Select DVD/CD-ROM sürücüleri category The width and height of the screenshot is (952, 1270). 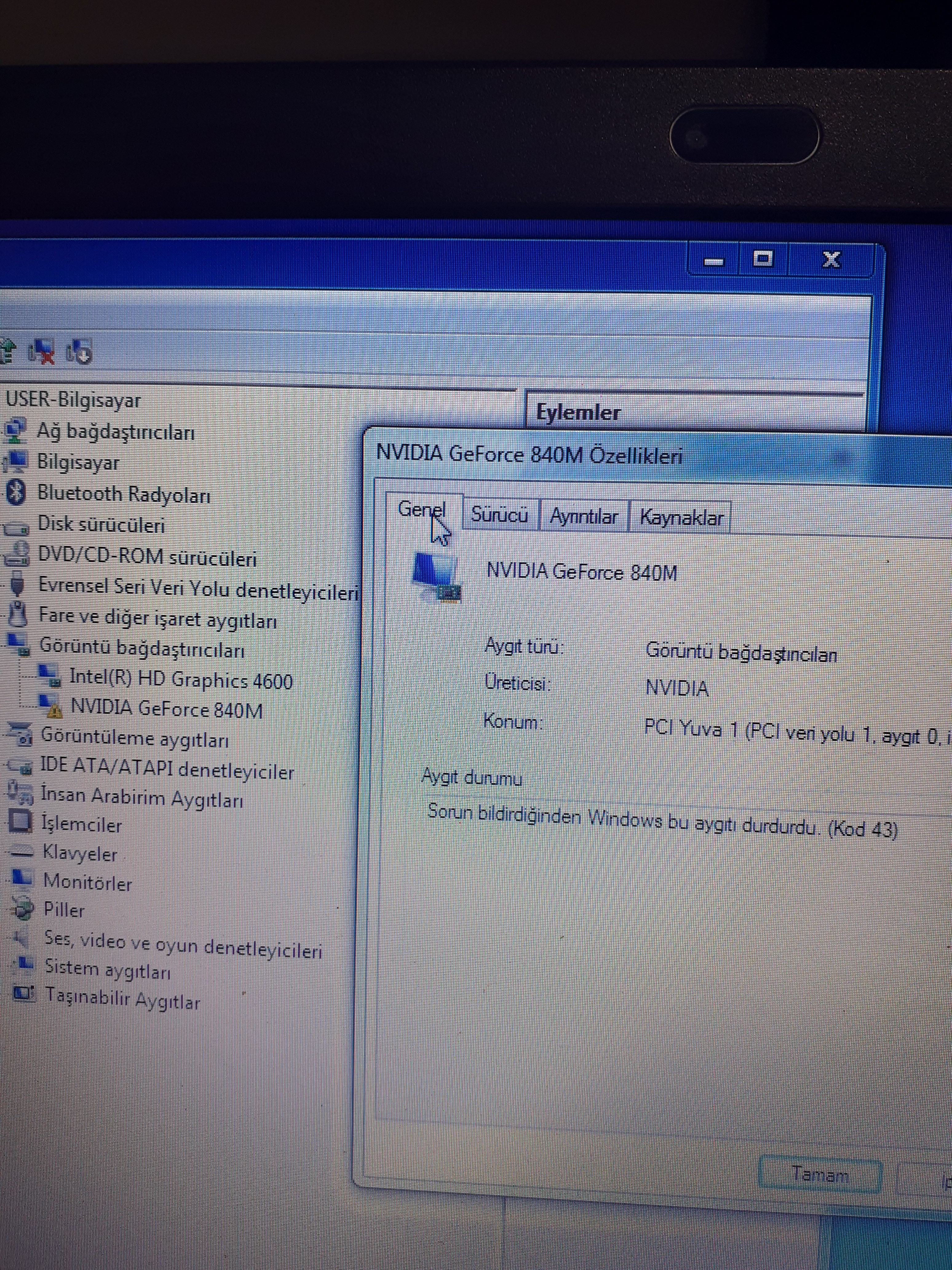[147, 557]
